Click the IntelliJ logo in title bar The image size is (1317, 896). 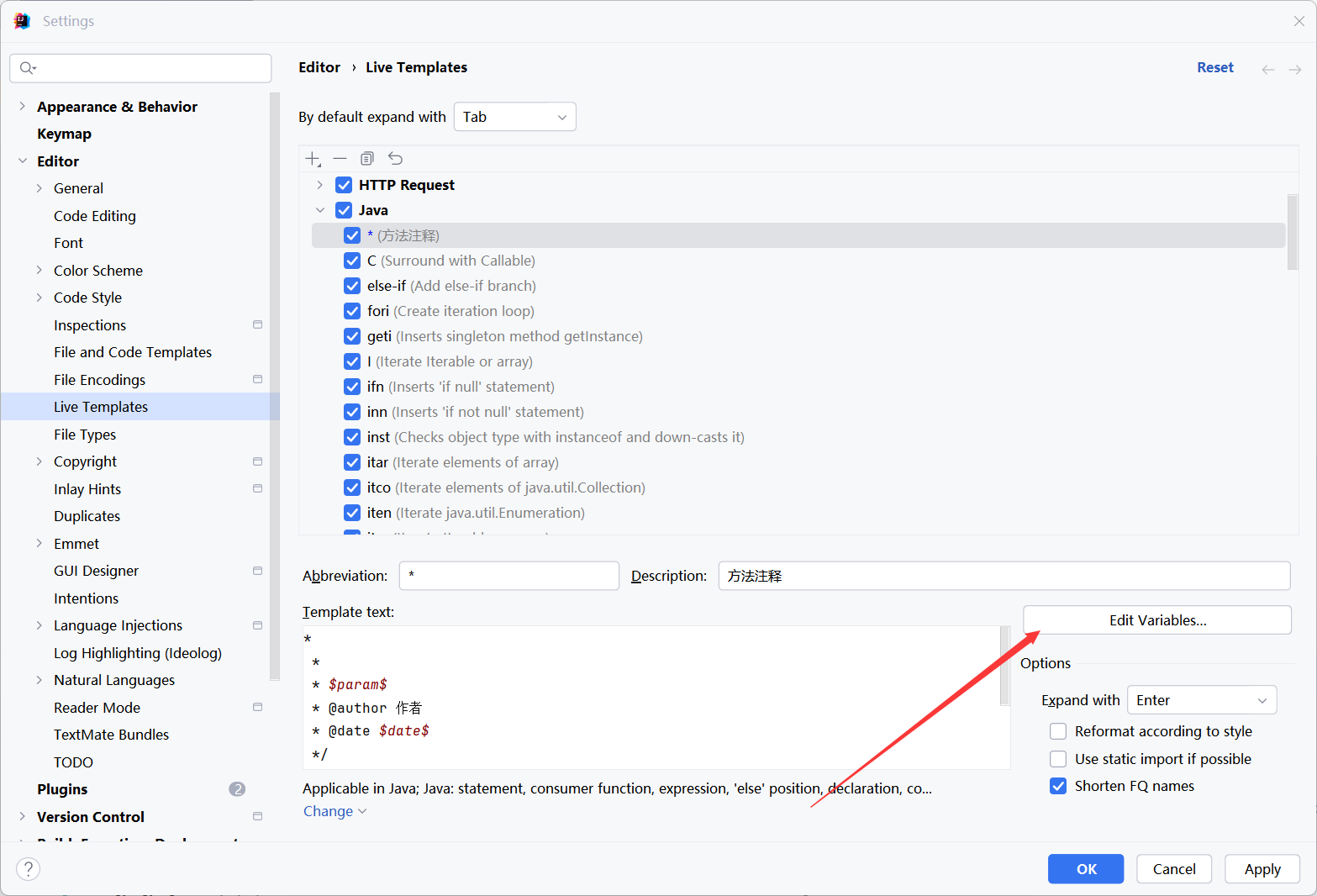22,21
